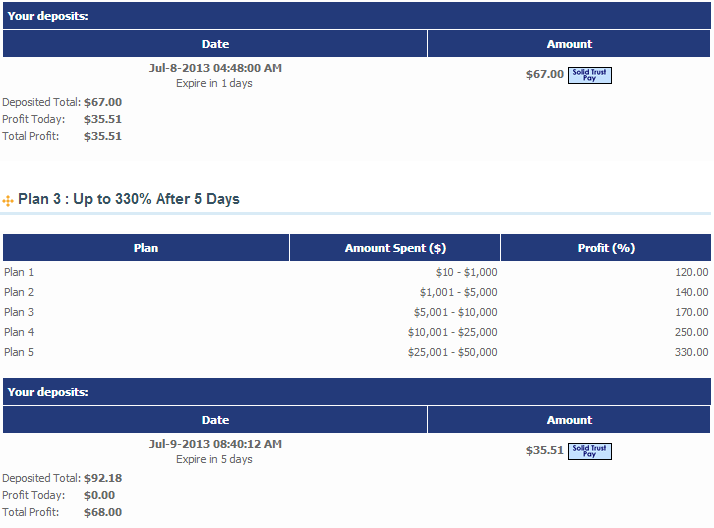Viewport: 714px width, 528px height.
Task: Click the Total Profit $68.00 value
Action: click(x=103, y=512)
